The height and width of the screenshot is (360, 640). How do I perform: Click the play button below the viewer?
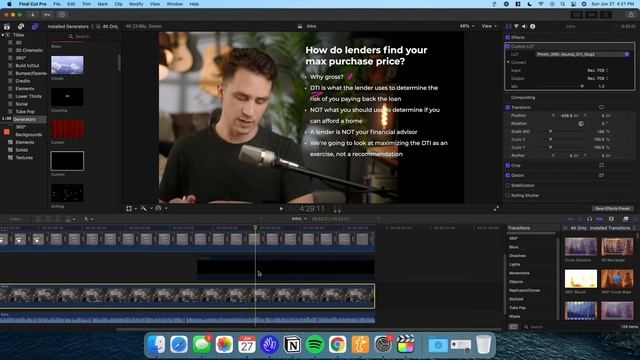(x=281, y=209)
